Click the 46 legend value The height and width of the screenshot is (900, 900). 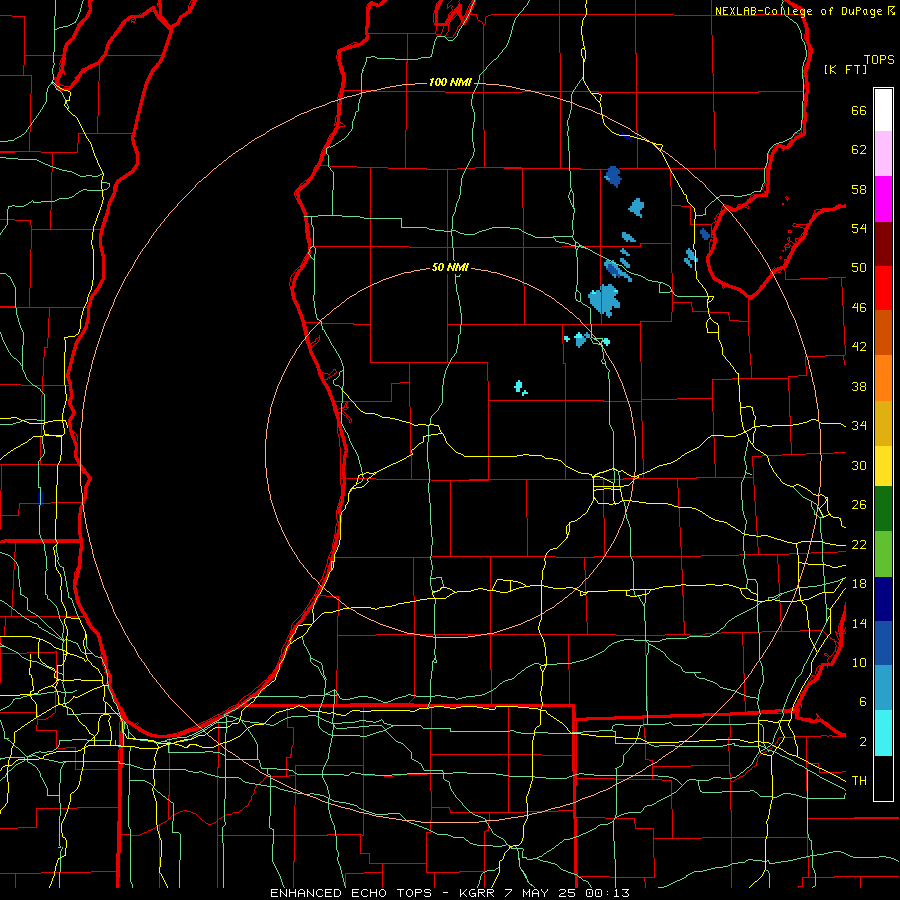tap(859, 308)
